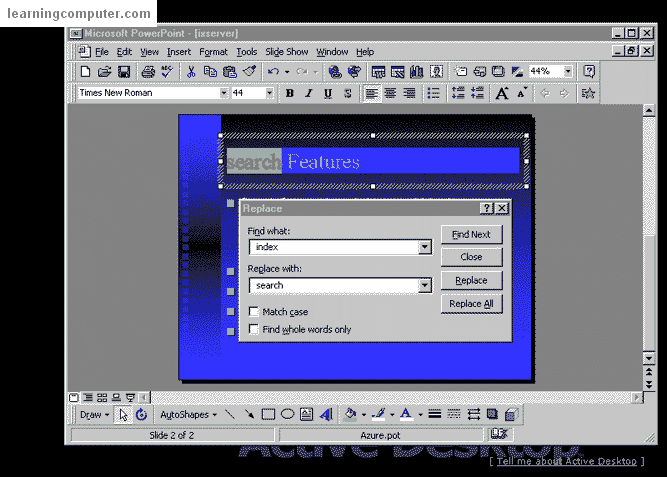Apply font color with the A icon
Image resolution: width=667 pixels, height=477 pixels.
(x=406, y=414)
